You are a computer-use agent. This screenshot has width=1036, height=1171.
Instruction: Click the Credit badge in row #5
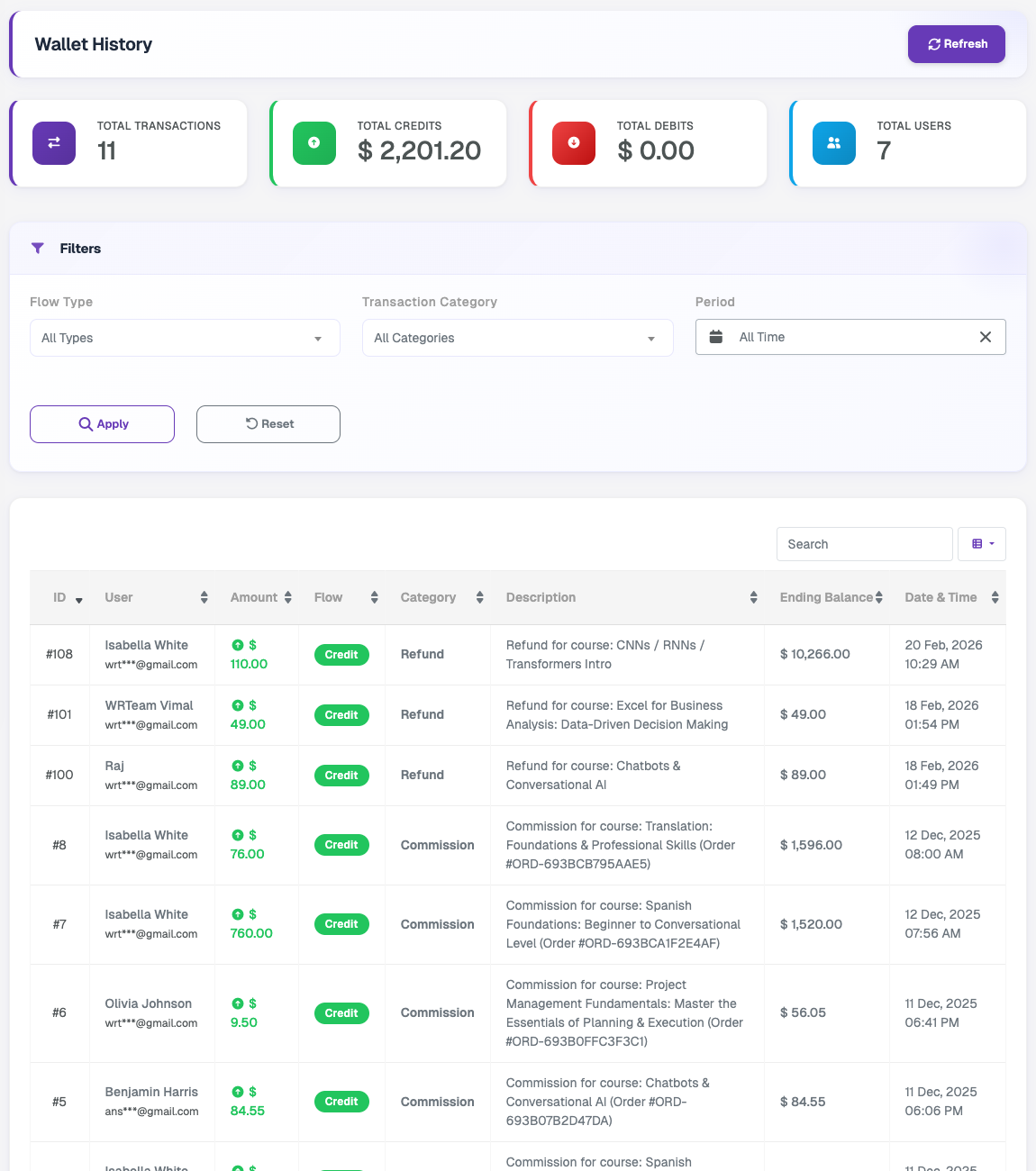point(341,1102)
